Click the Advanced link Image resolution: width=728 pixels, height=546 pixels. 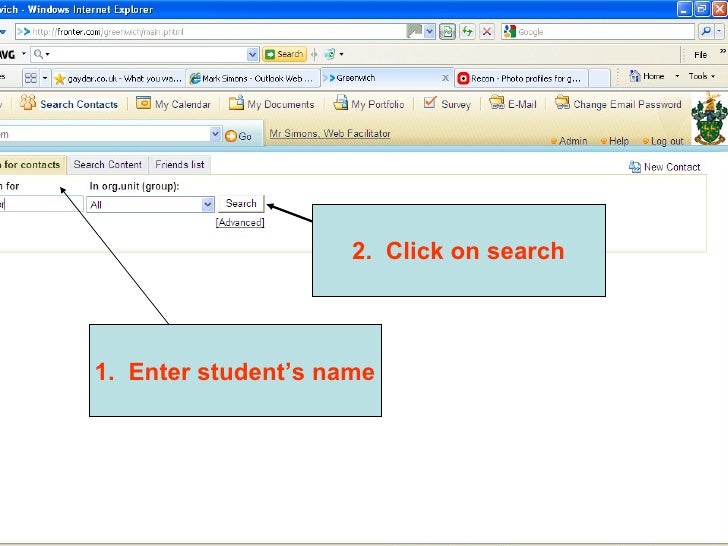pyautogui.click(x=240, y=222)
